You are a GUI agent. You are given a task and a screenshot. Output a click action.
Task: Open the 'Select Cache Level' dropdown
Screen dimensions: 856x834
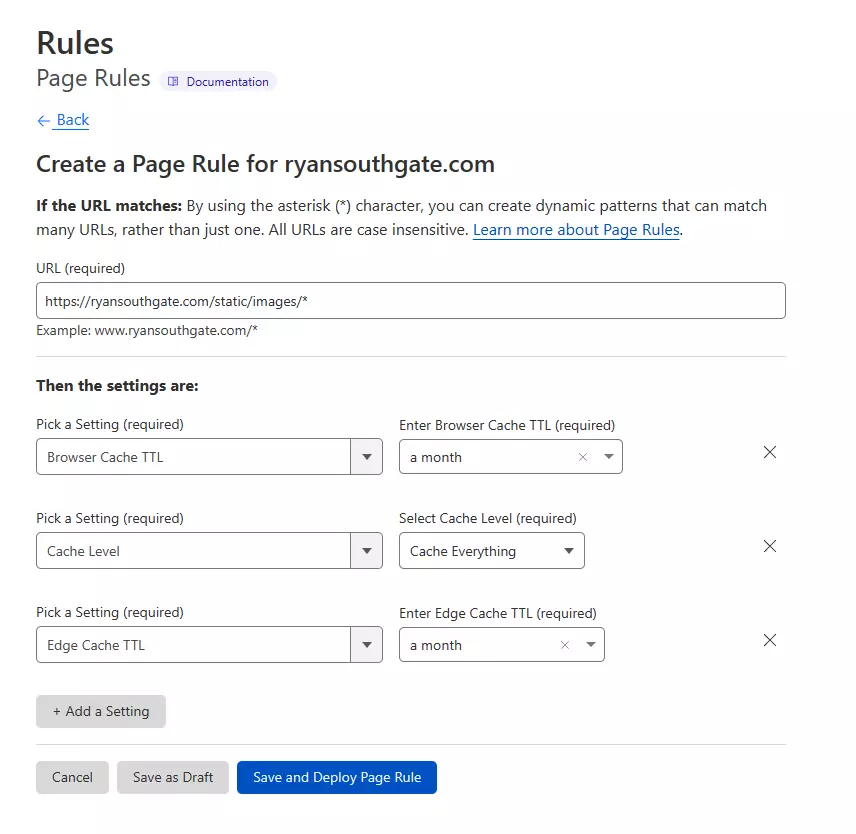tap(567, 550)
